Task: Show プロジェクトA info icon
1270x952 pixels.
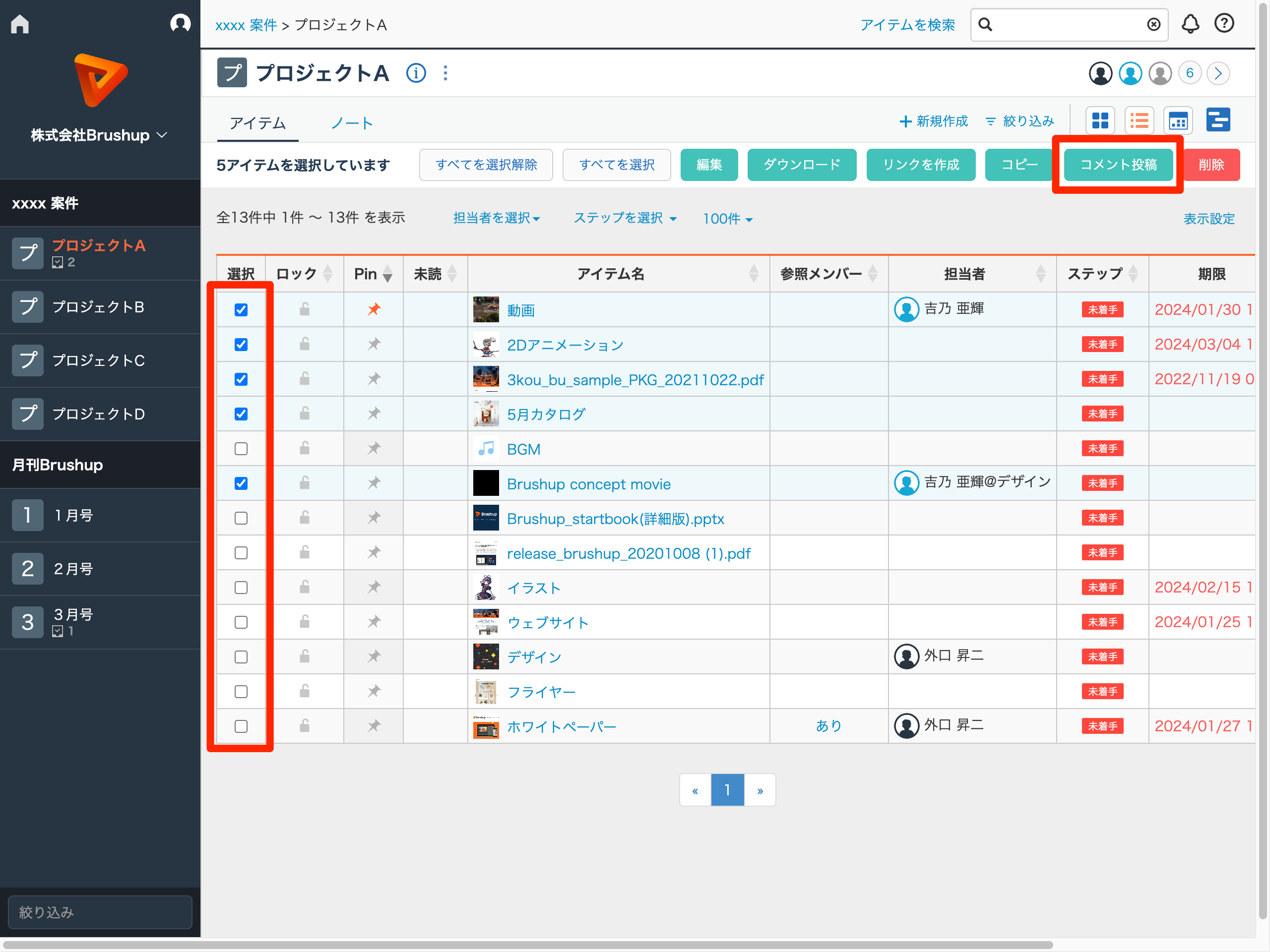Action: (x=416, y=73)
